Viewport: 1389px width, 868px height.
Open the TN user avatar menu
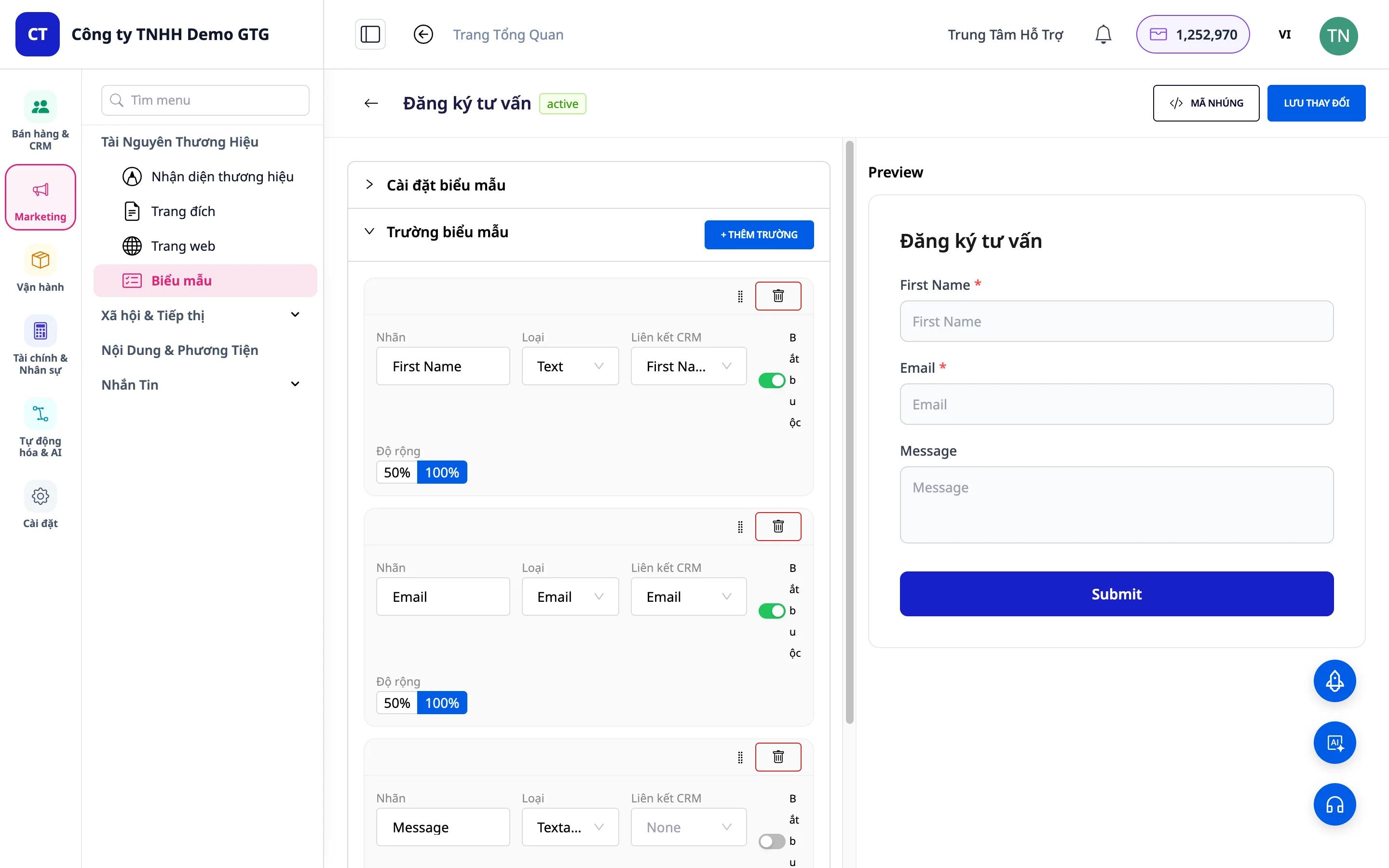tap(1338, 36)
